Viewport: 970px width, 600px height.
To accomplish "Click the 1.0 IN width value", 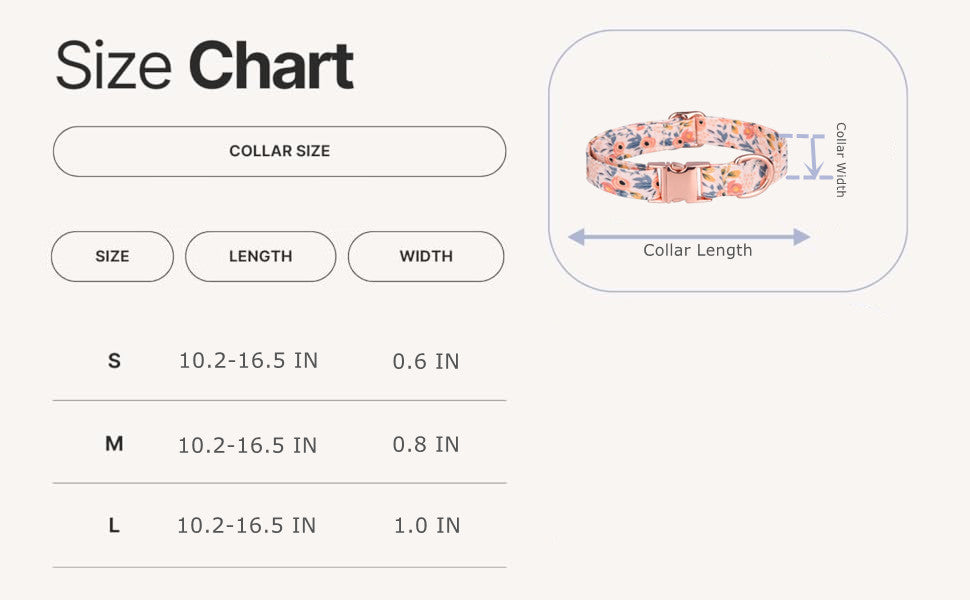I will click(427, 526).
